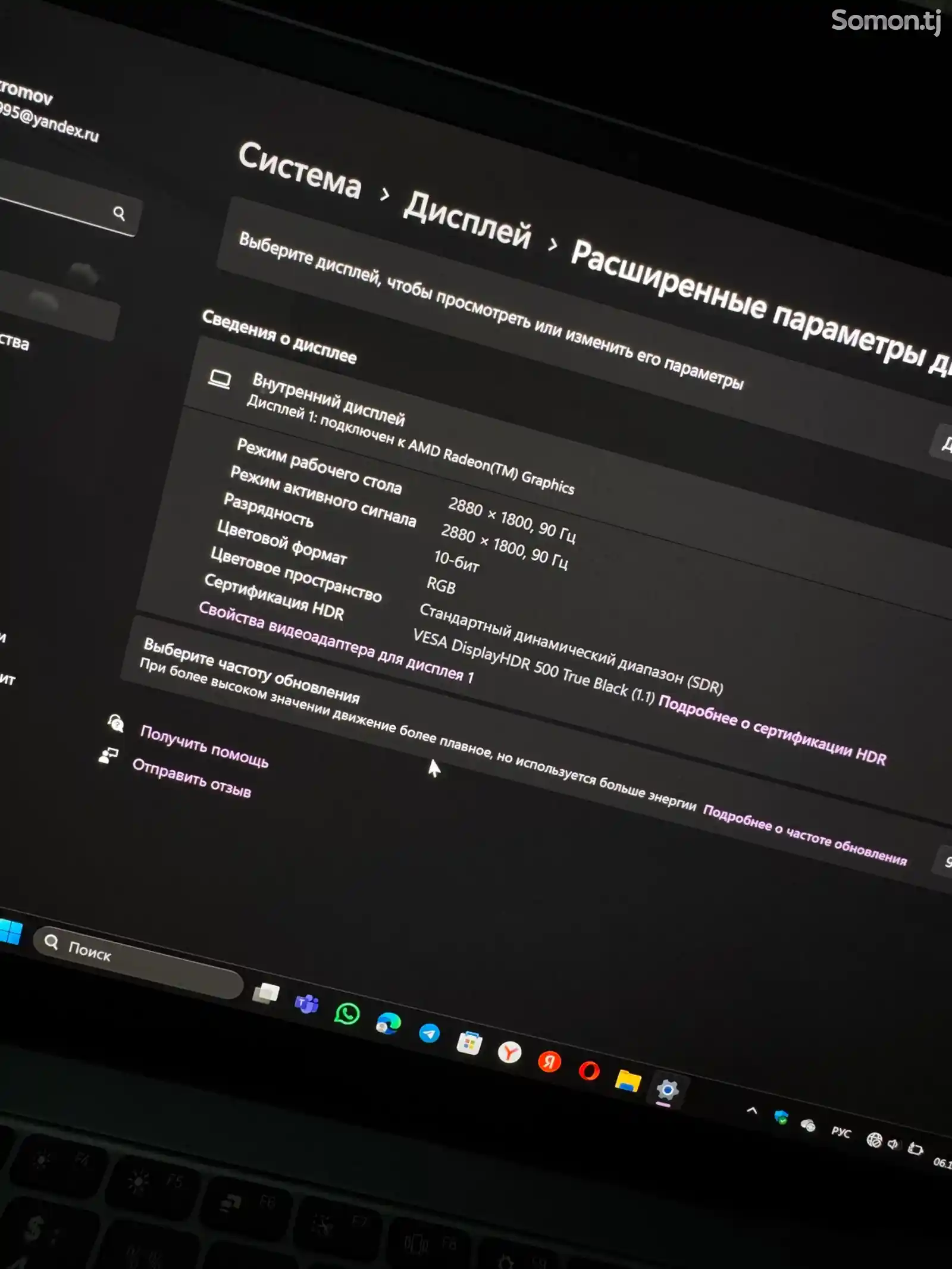952x1269 pixels.
Task: Open "Свойства видеоадаптера для дисплея 1" link
Action: 336,642
